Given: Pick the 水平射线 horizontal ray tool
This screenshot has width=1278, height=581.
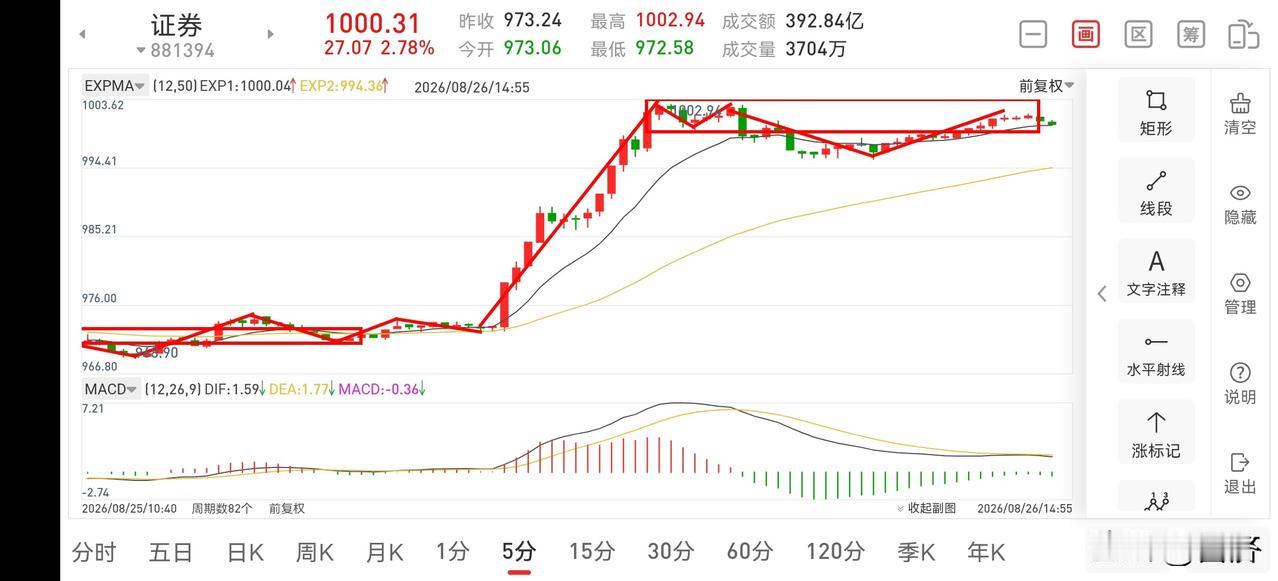Looking at the screenshot, I should coord(1156,353).
